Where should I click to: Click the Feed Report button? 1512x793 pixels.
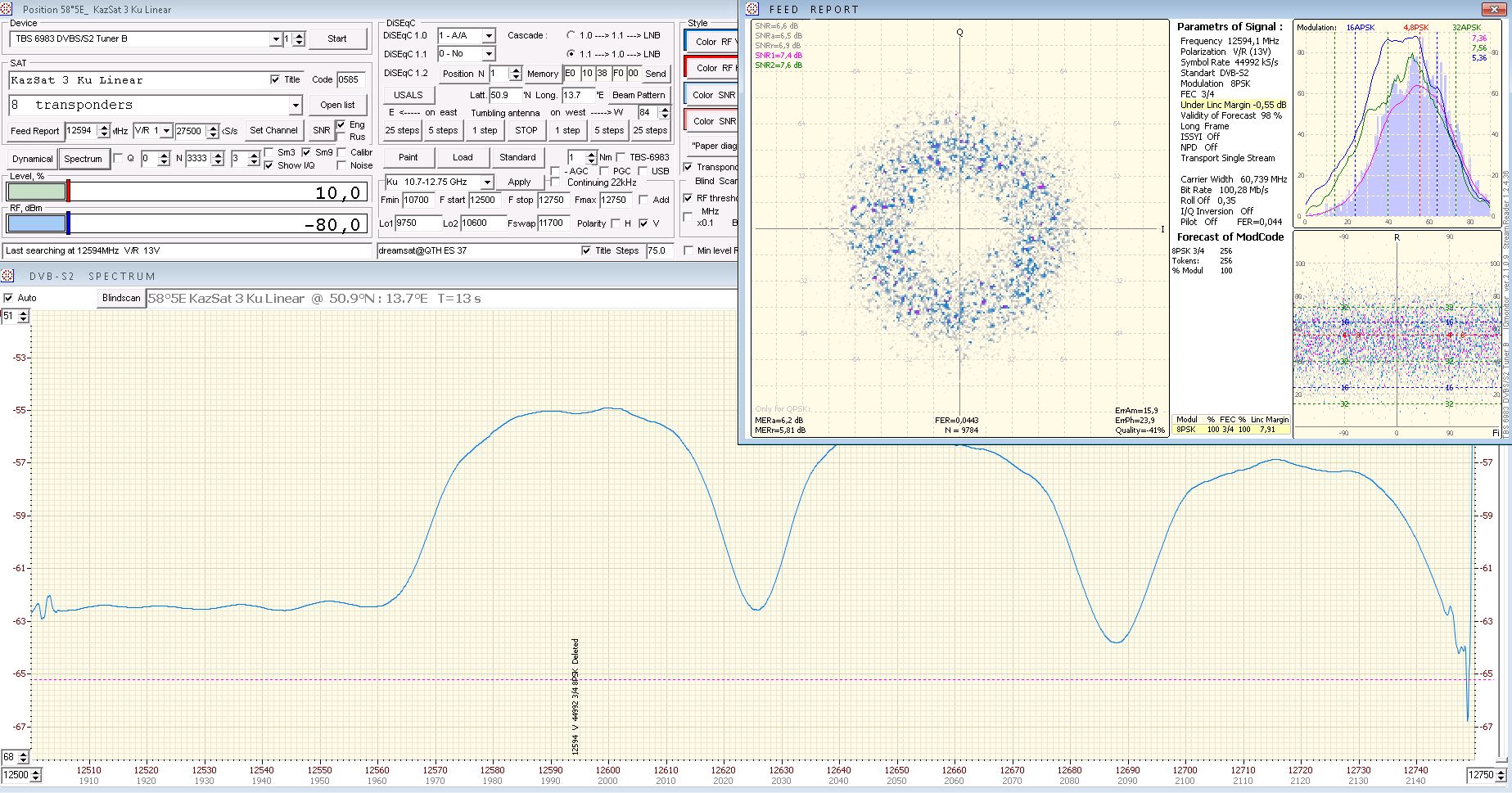click(x=35, y=131)
